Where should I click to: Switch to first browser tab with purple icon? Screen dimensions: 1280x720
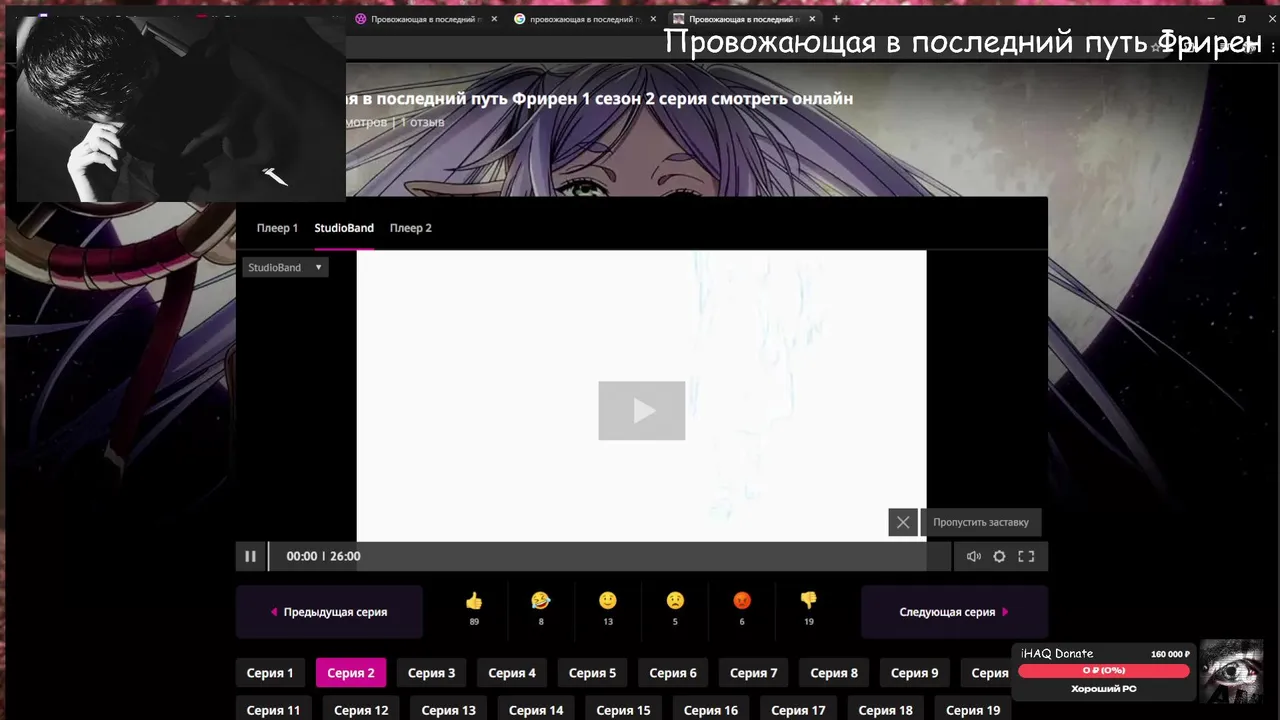tap(425, 19)
